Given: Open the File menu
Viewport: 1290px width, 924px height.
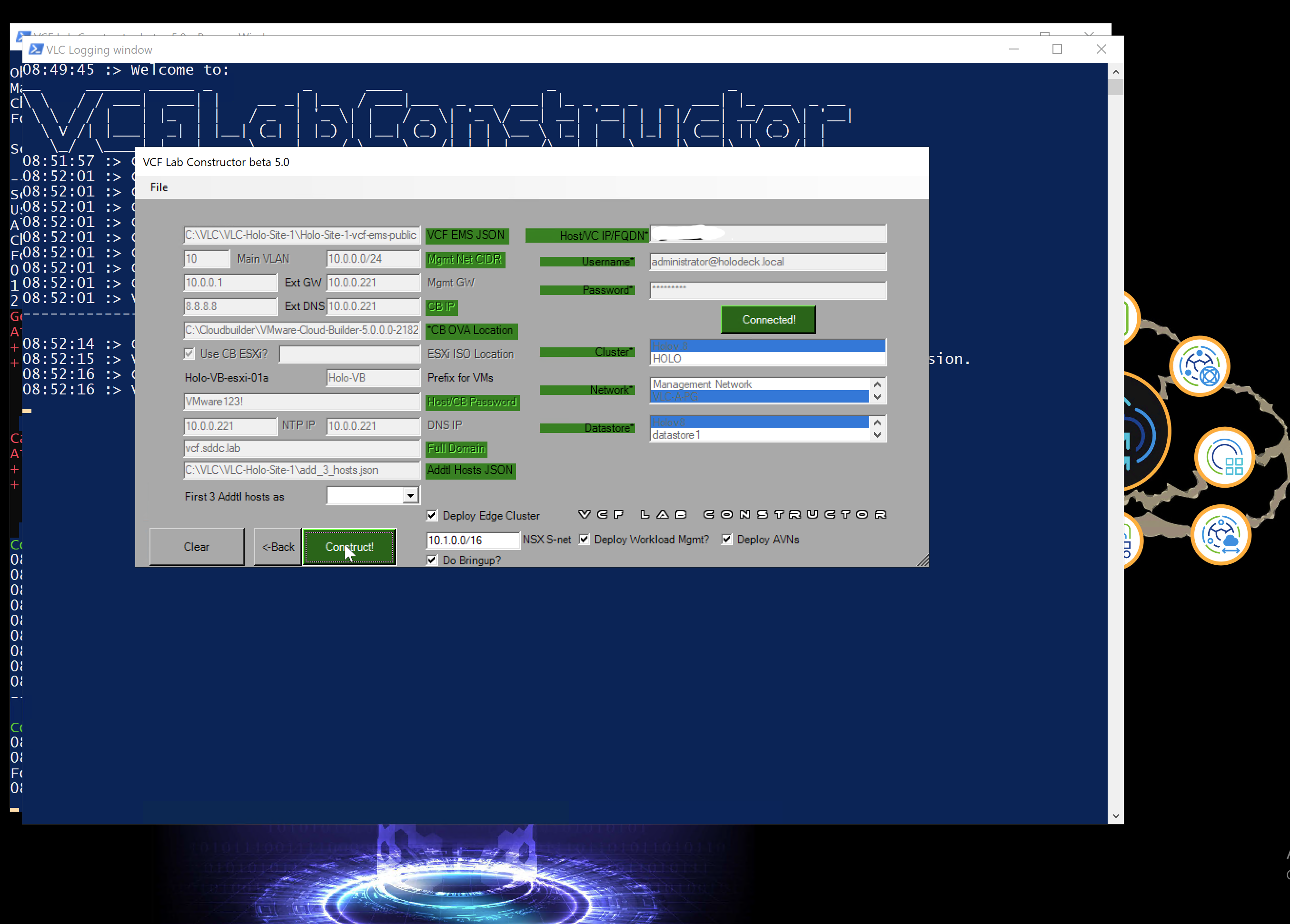Looking at the screenshot, I should pos(159,187).
